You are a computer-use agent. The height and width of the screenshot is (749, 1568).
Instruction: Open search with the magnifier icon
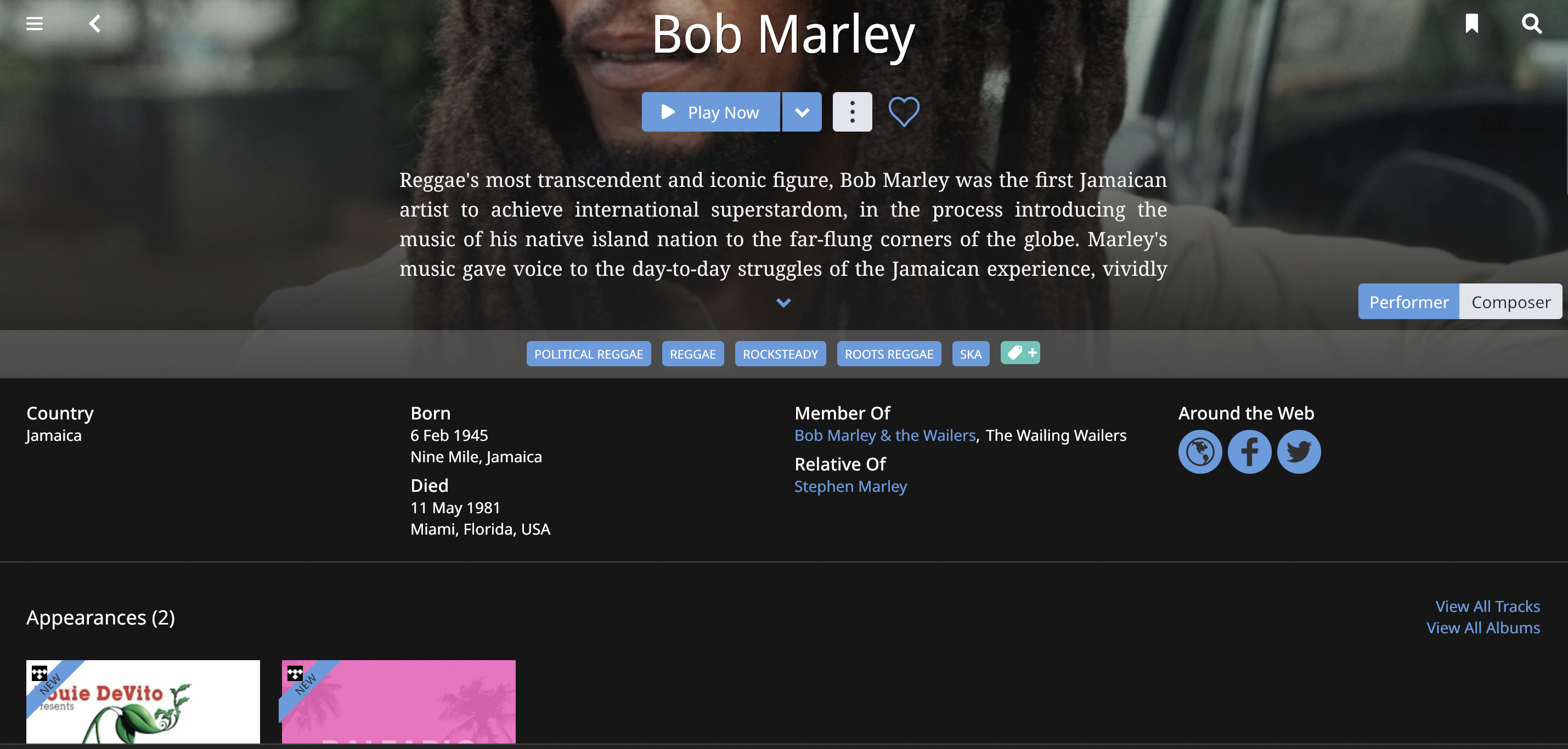pyautogui.click(x=1531, y=24)
